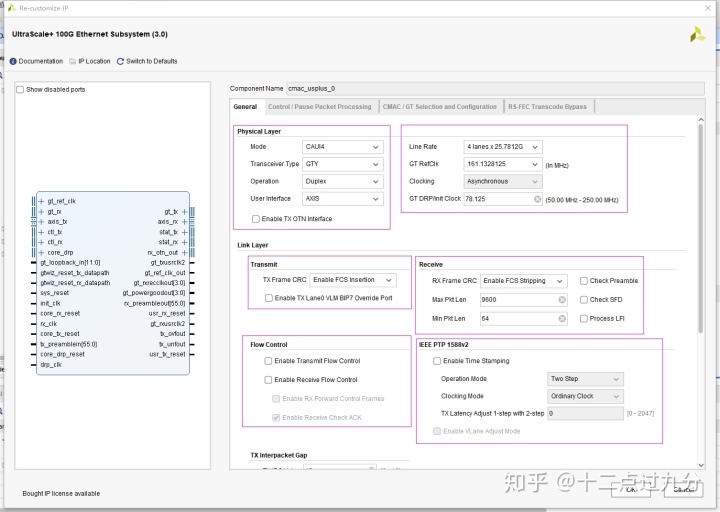This screenshot has height=512, width=720.
Task: Enable Receive Flow Control checkbox
Action: coord(268,380)
